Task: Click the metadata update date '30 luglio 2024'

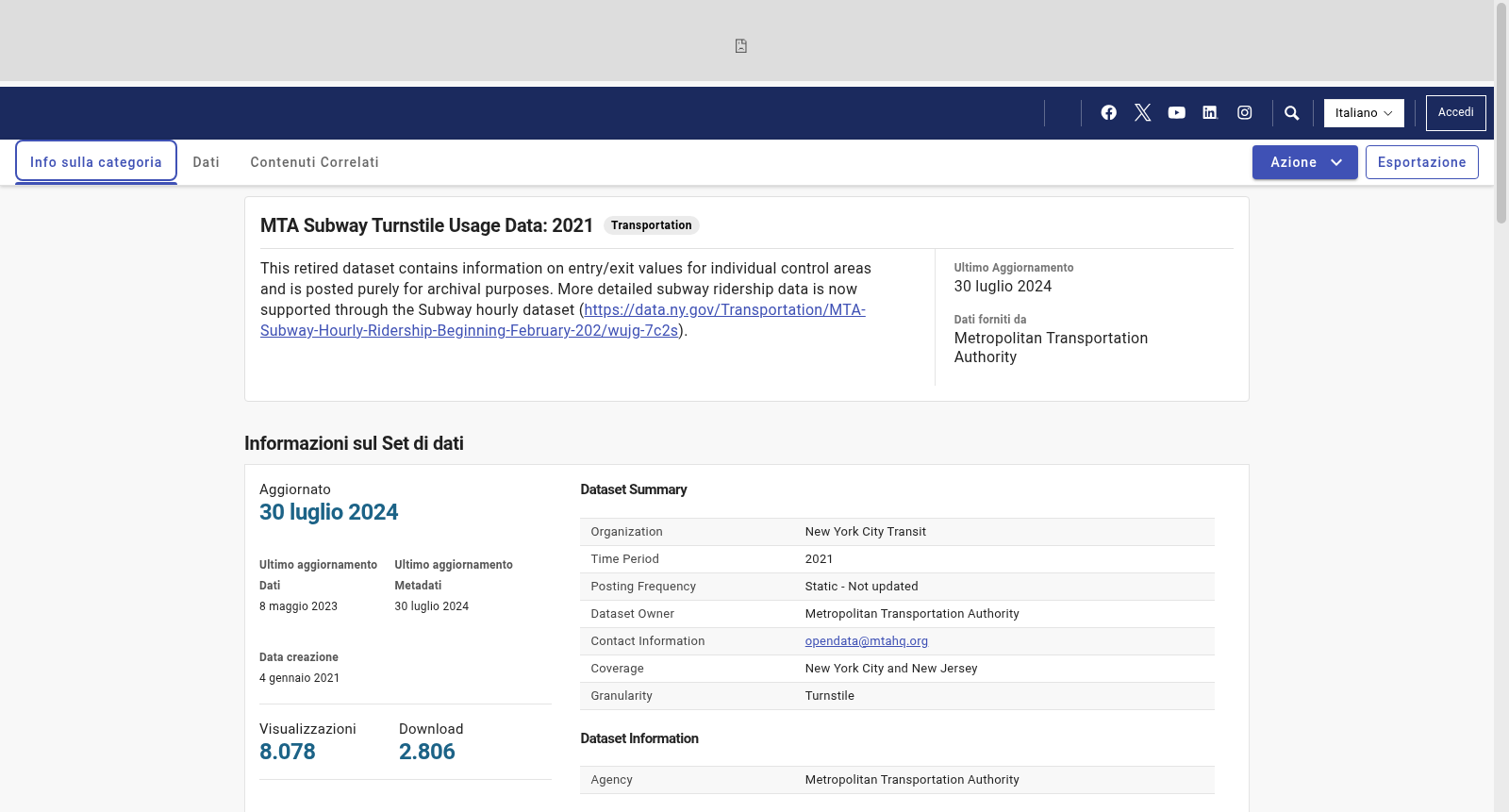Action: [x=432, y=606]
